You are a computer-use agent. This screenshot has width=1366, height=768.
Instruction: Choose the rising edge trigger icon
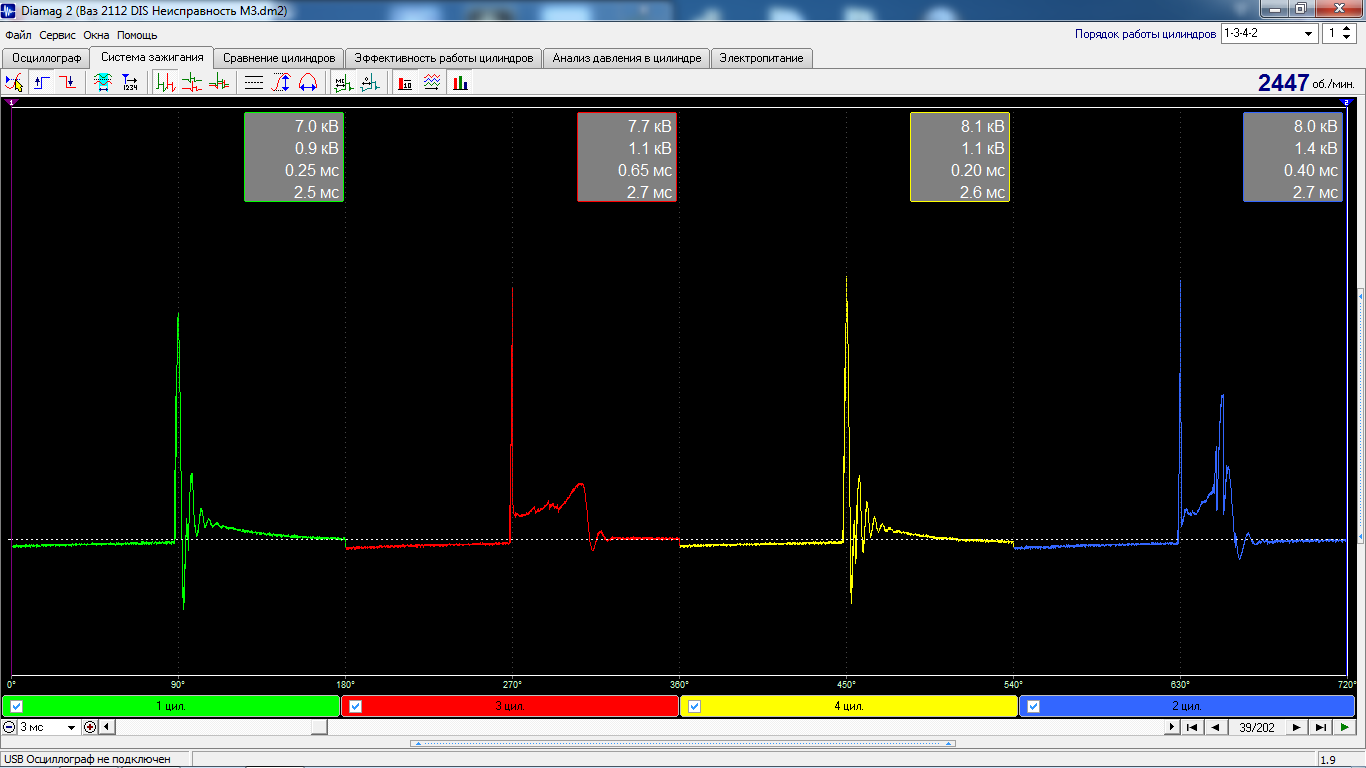pyautogui.click(x=42, y=83)
